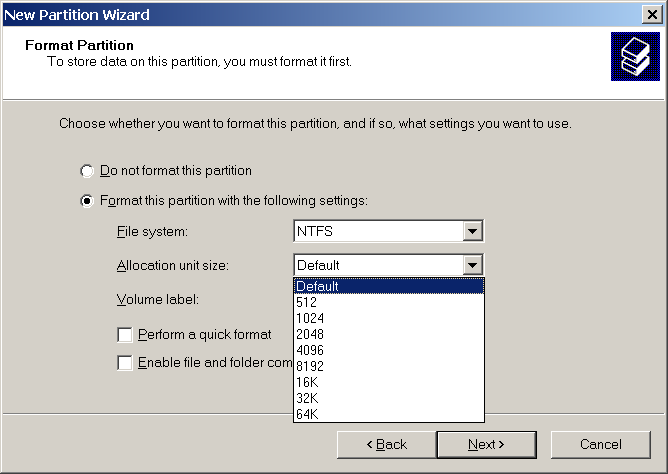Viewport: 668px width, 474px height.
Task: Click the NTFS file system combo box
Action: point(378,232)
